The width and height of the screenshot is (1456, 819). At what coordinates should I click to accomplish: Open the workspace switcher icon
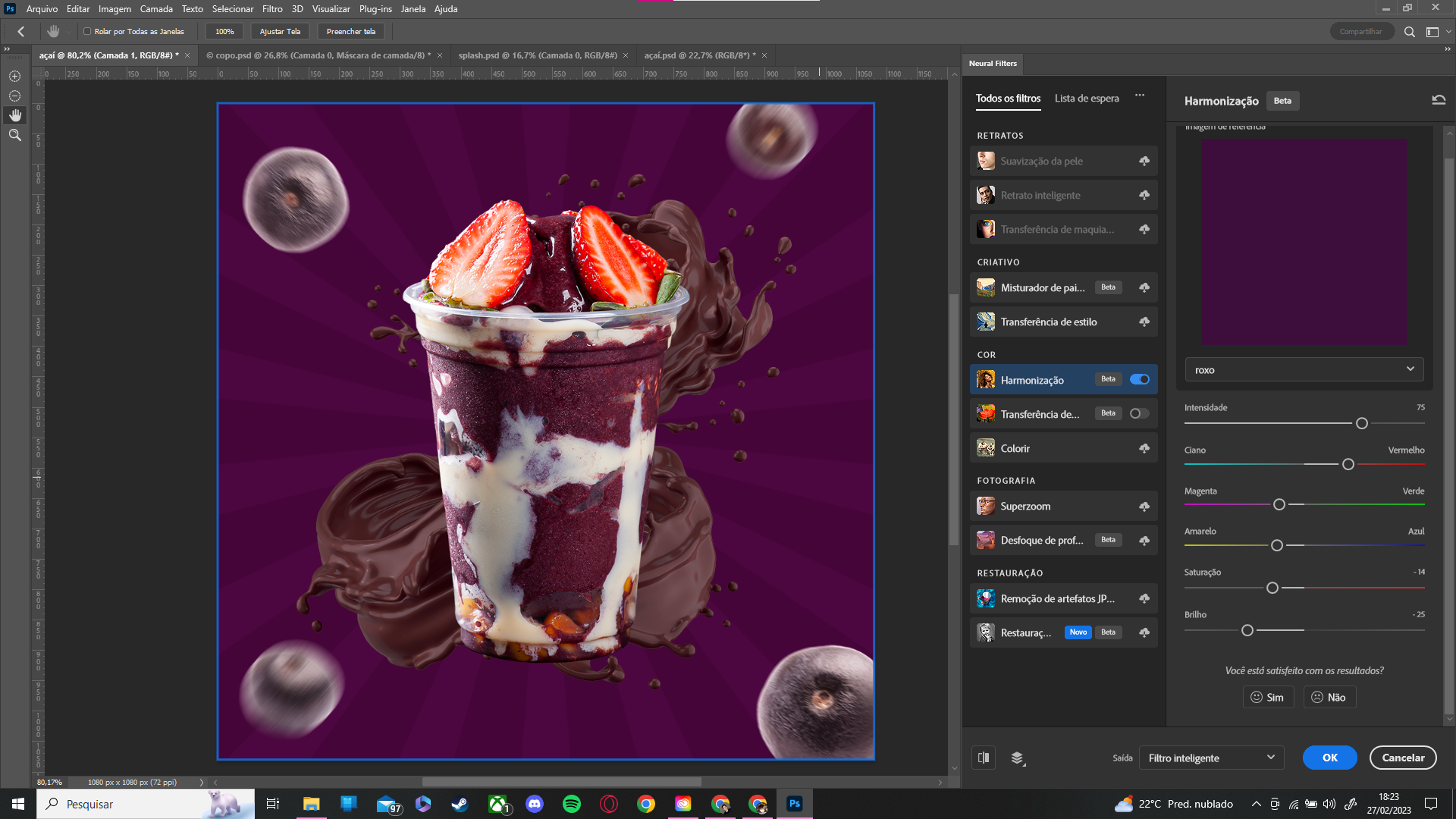1432,32
